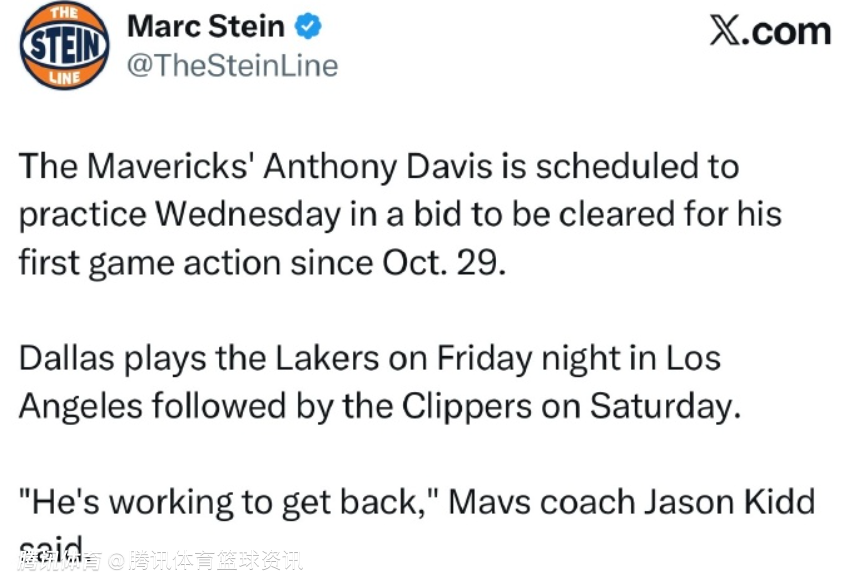Click the X.com logo
864x586 pixels.
pos(770,31)
